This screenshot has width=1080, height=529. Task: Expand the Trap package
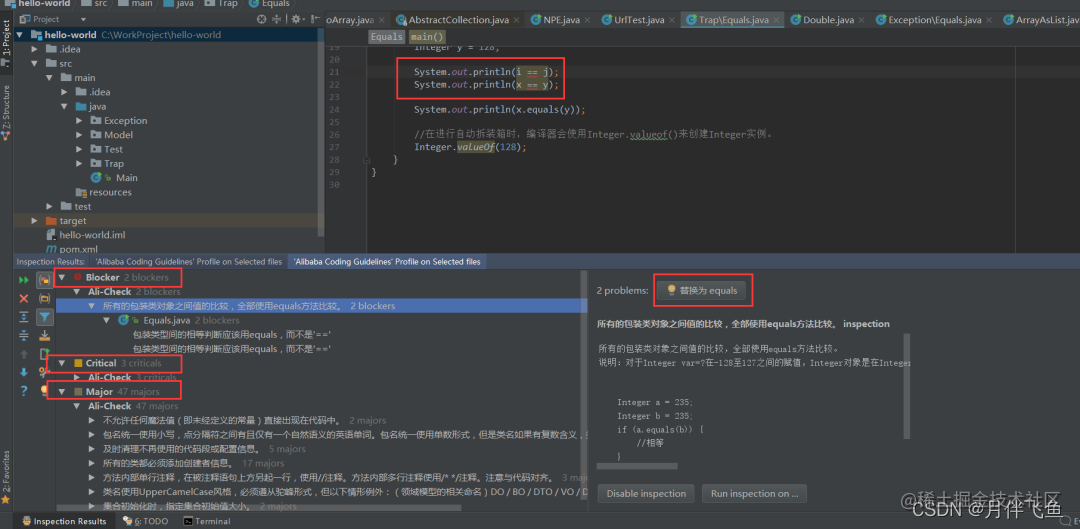click(x=80, y=163)
